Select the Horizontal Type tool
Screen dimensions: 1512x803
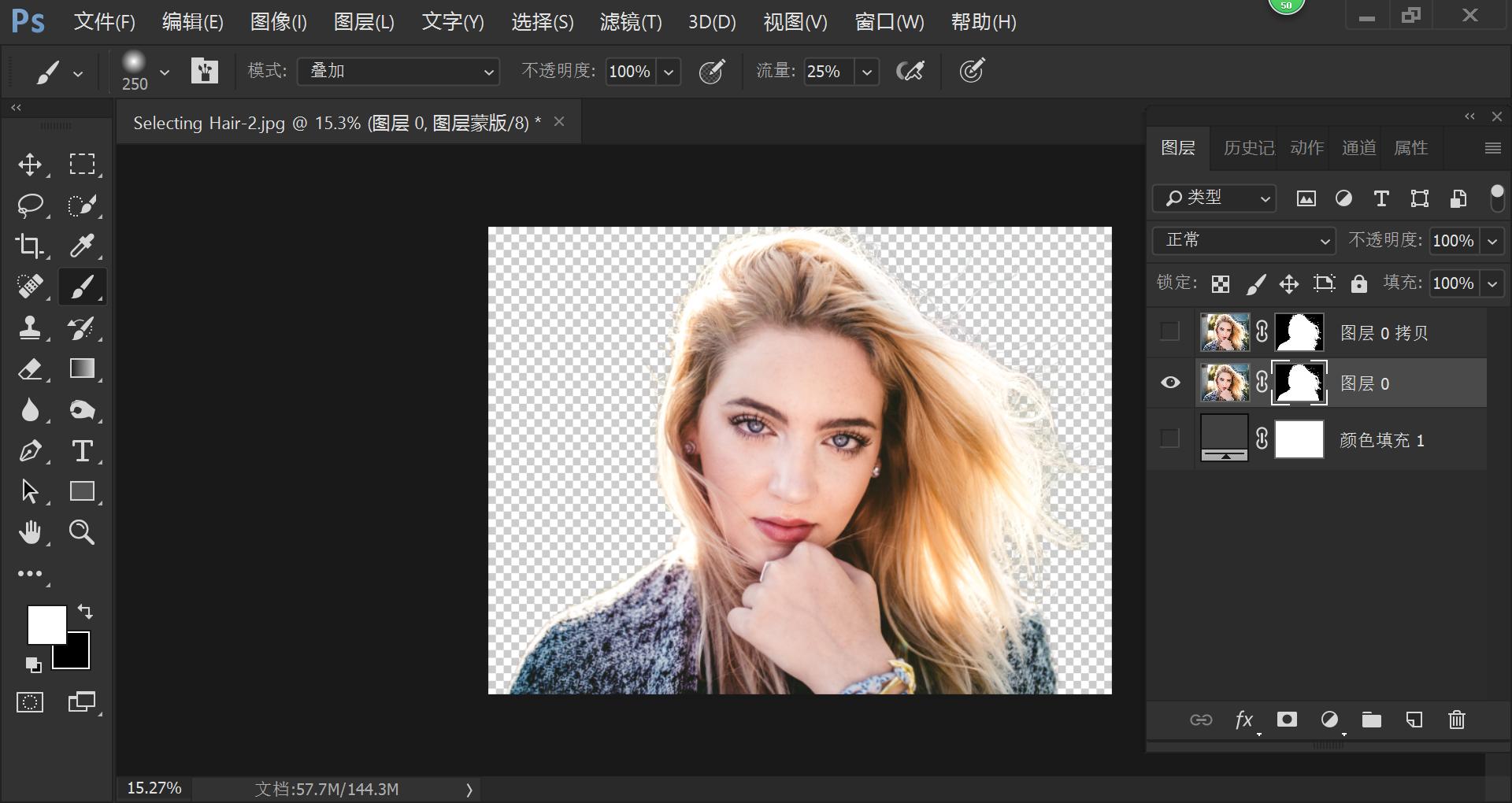point(82,451)
